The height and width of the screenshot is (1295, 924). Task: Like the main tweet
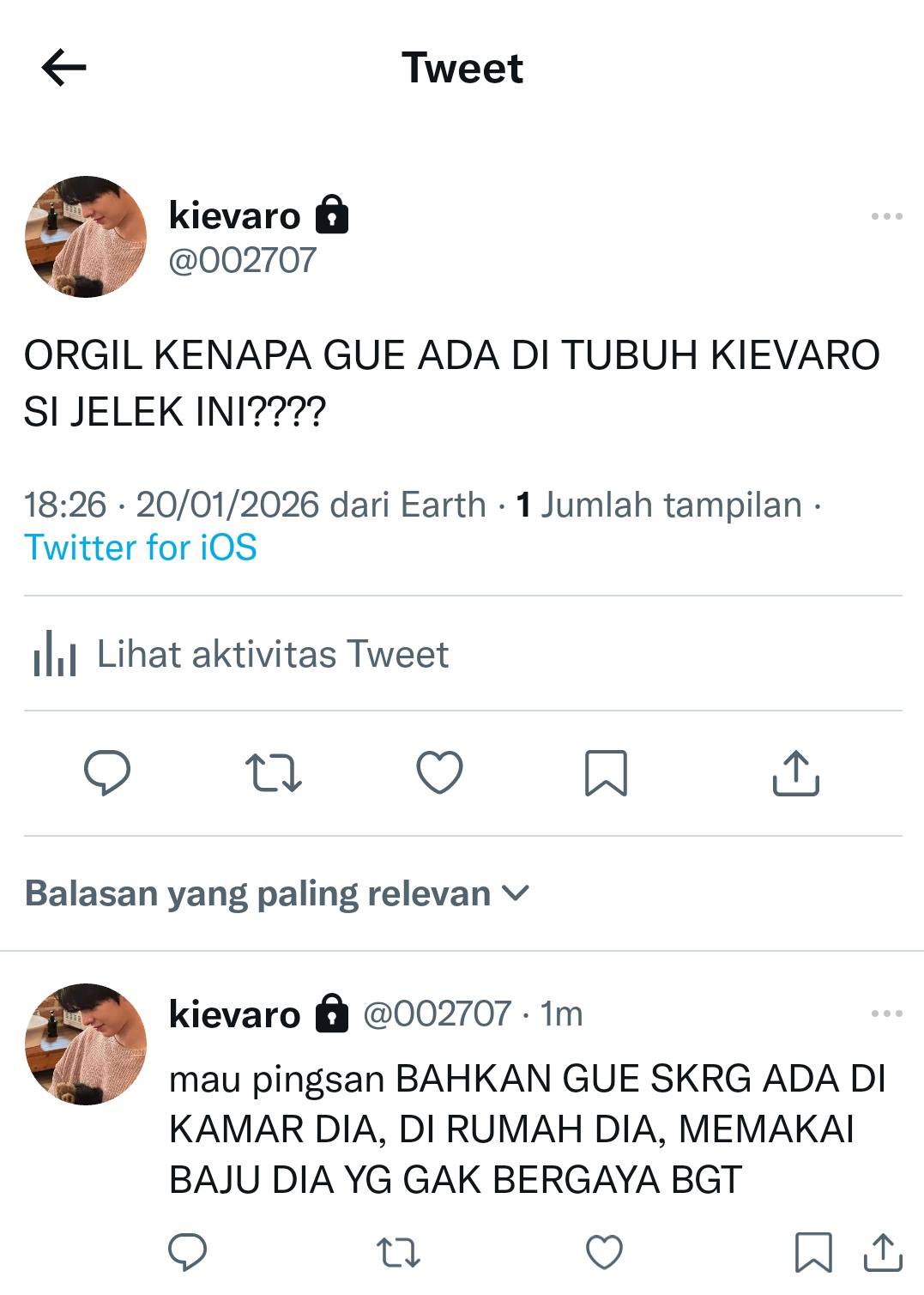(x=439, y=772)
